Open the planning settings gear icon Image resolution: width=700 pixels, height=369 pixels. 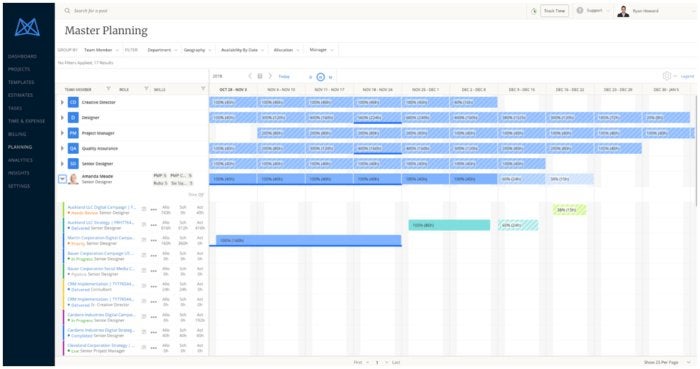(667, 76)
